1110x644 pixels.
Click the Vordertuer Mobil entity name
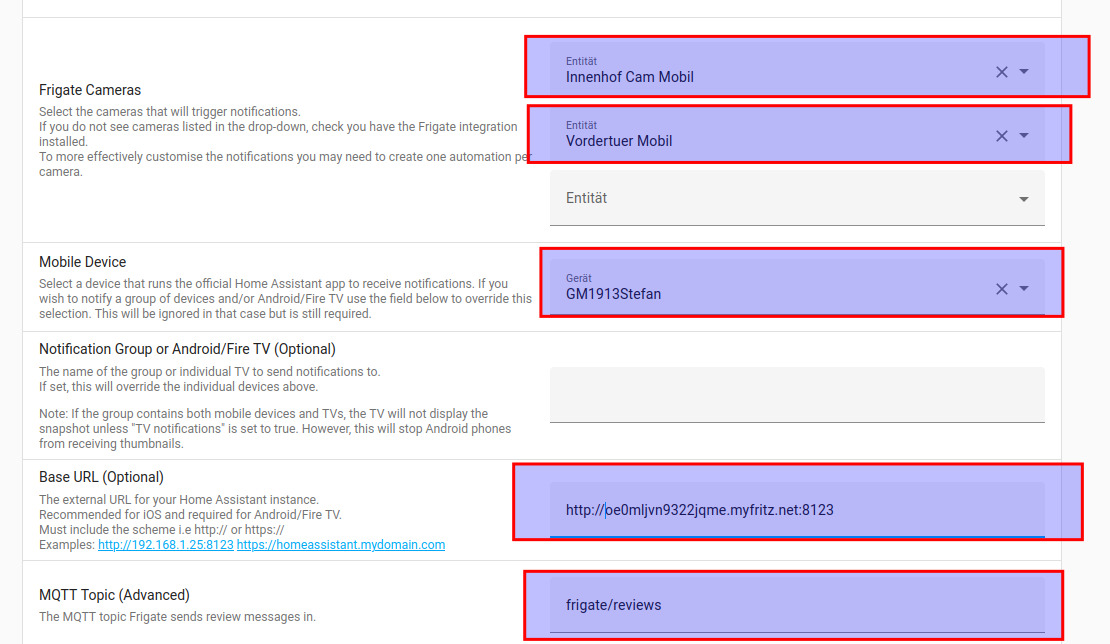pos(619,141)
